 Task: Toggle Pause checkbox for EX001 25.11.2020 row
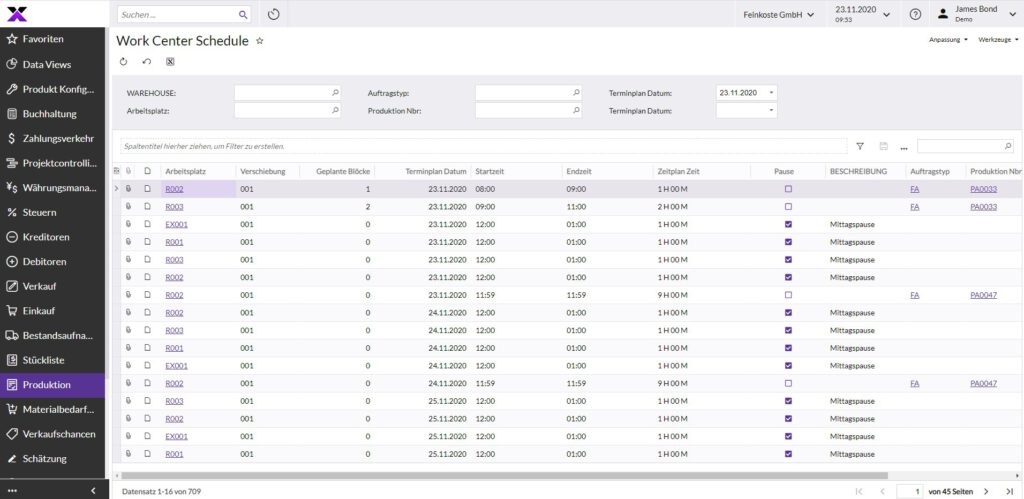[788, 436]
